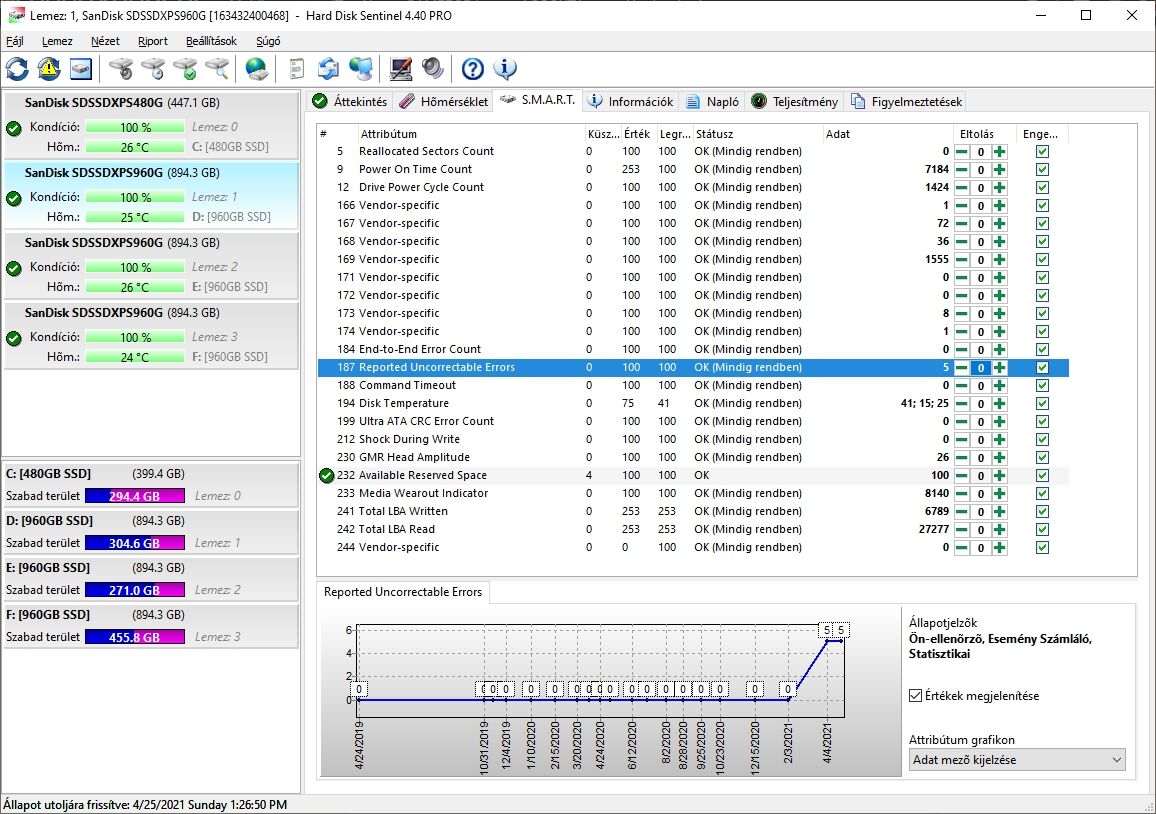
Task: Click the globe with monitor network icon
Action: pyautogui.click(x=361, y=69)
